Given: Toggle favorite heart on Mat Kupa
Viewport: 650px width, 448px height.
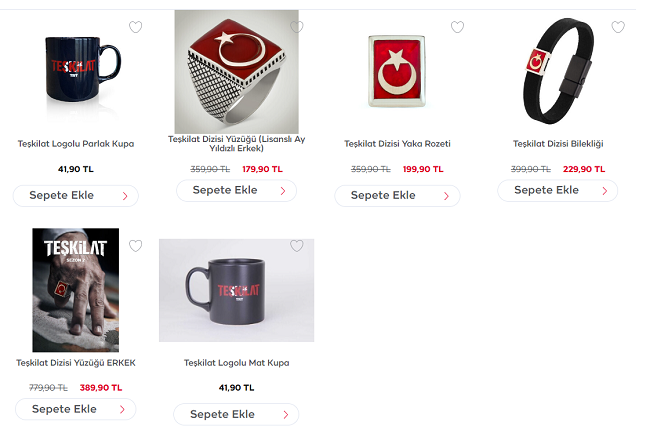Looking at the screenshot, I should [x=296, y=246].
